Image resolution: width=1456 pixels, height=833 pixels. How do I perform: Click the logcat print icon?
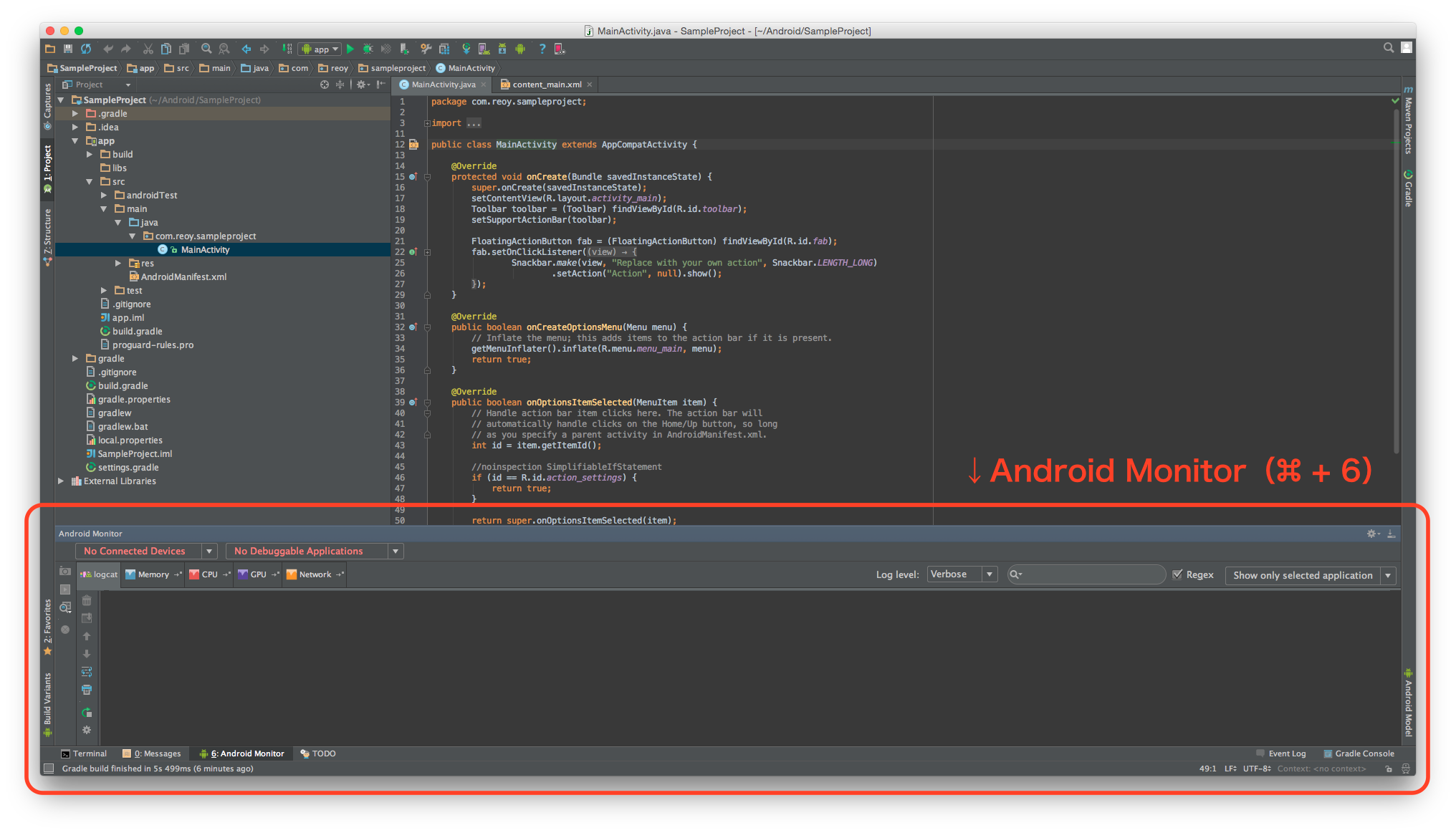pos(87,690)
